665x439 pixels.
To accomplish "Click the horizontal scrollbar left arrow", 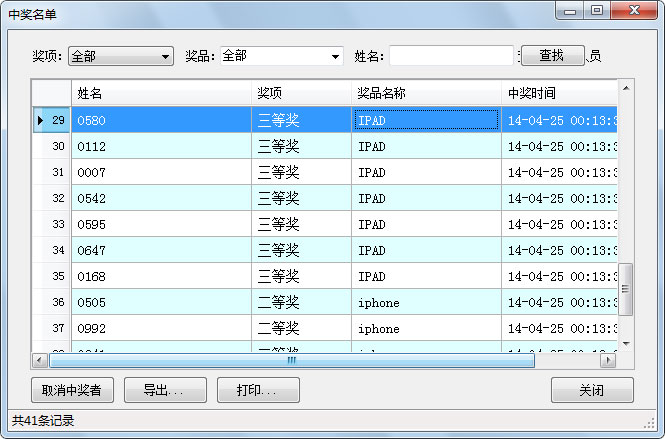I will (39, 361).
